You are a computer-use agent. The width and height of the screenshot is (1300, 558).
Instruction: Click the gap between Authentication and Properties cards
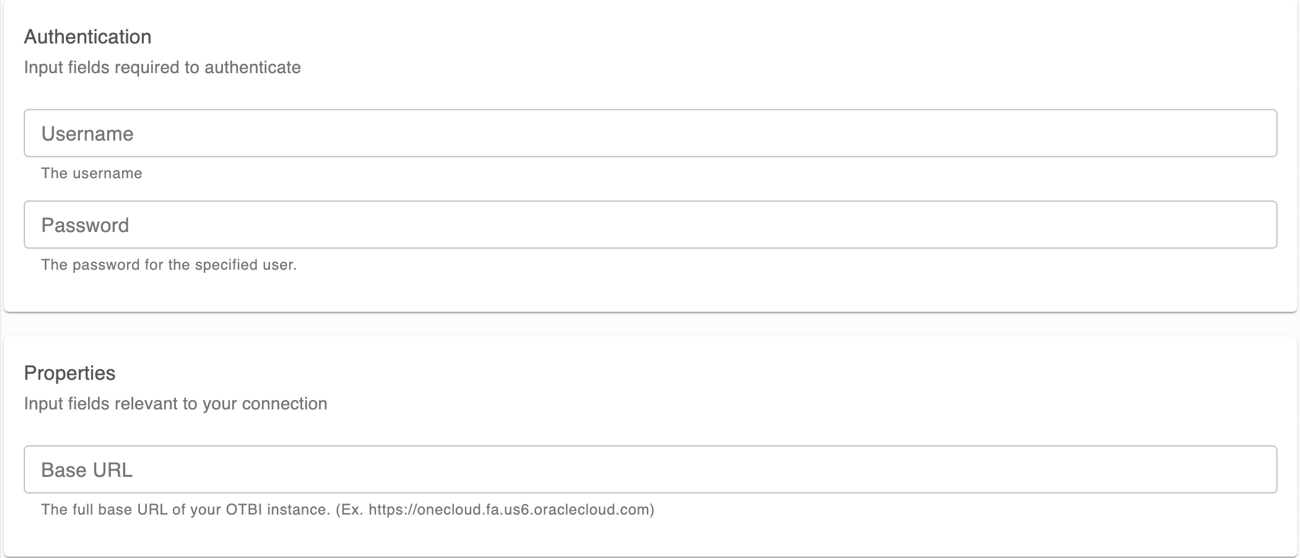point(650,324)
